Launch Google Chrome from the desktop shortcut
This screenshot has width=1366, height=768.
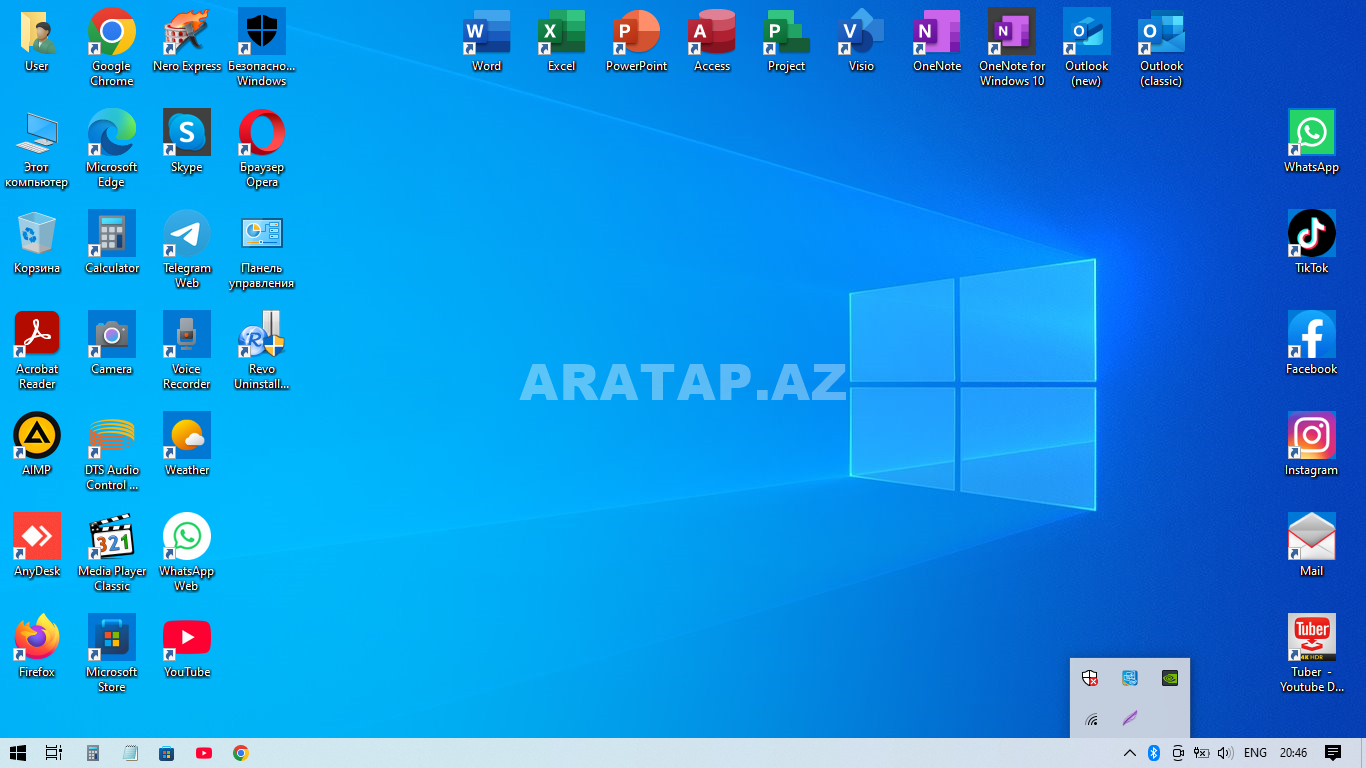pos(112,47)
